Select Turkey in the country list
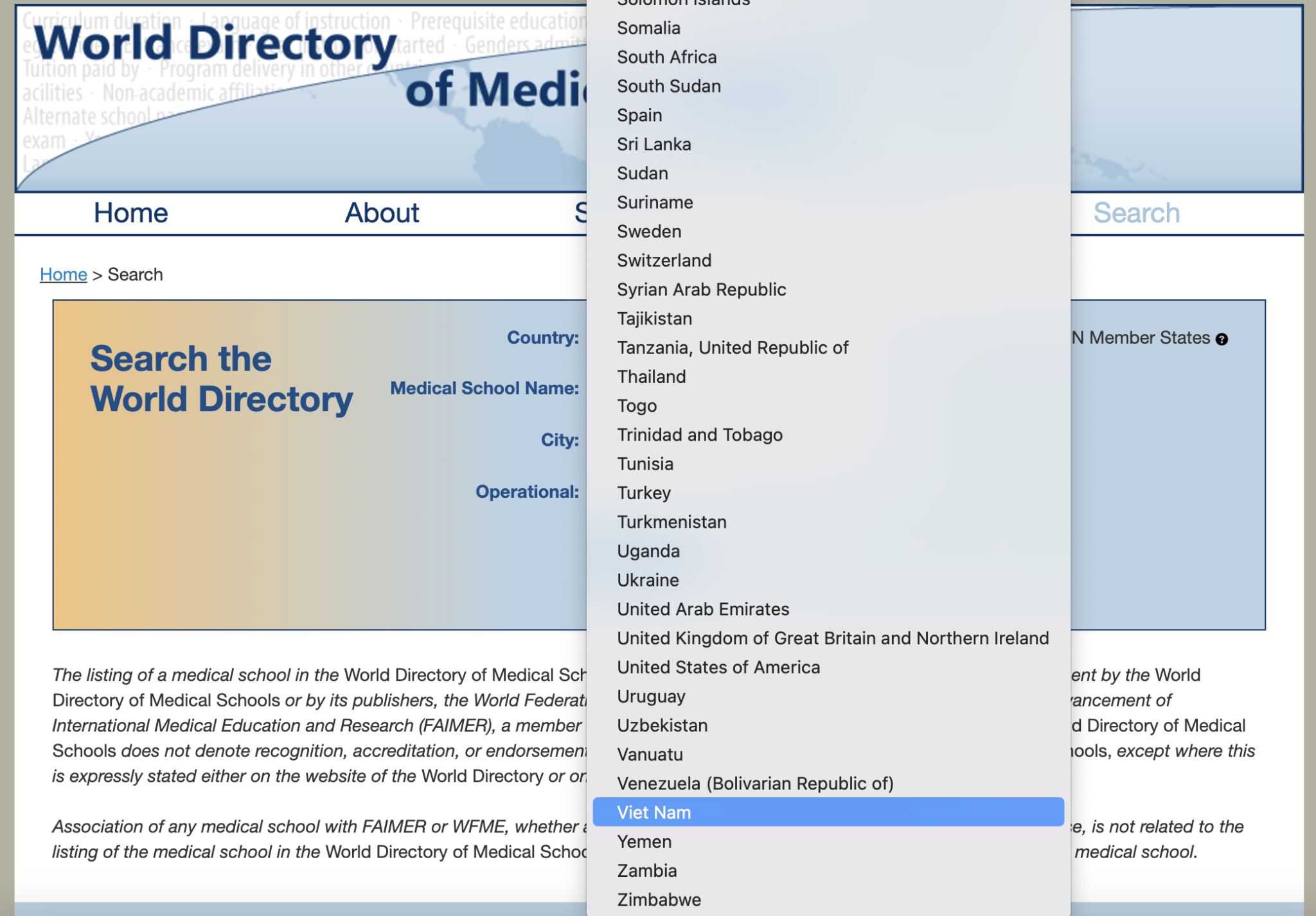 click(828, 493)
